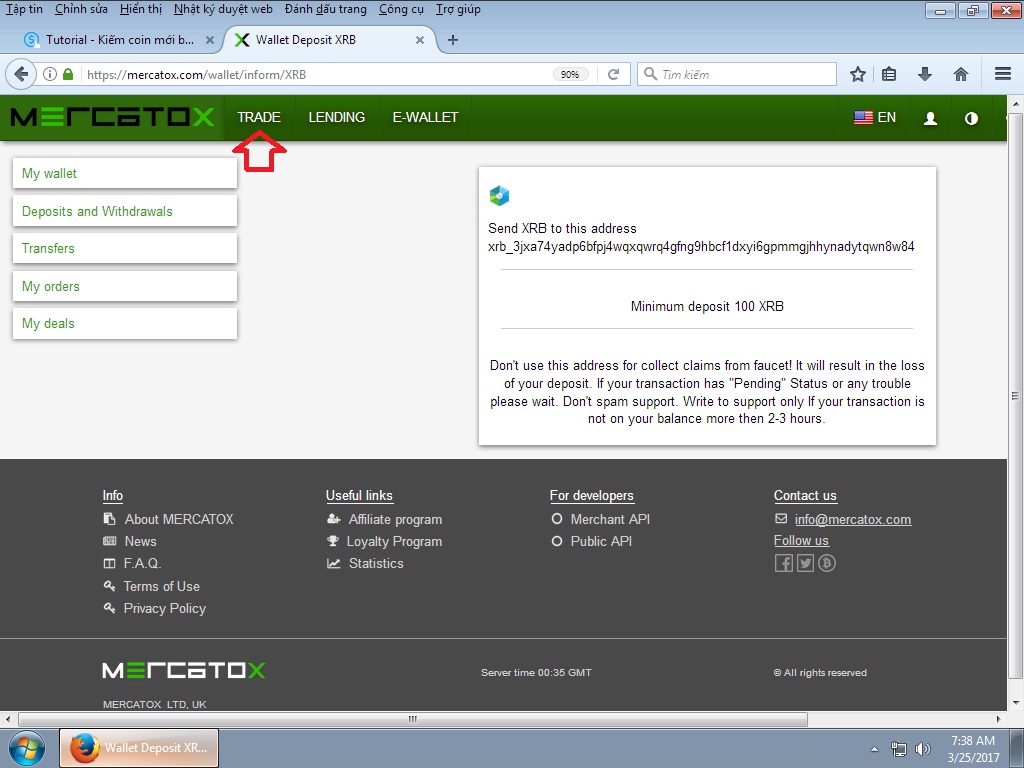
Task: Open Loyalty Program link
Action: [394, 541]
